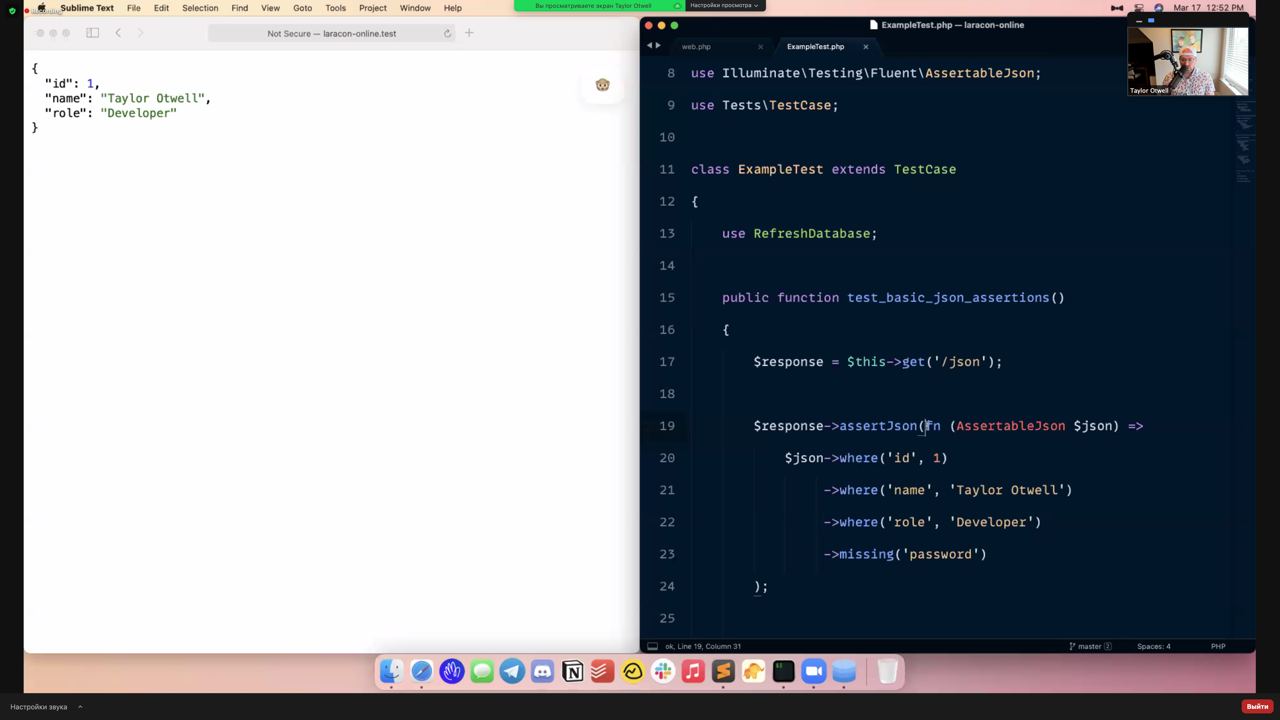Open the Messages app in dock

(482, 672)
